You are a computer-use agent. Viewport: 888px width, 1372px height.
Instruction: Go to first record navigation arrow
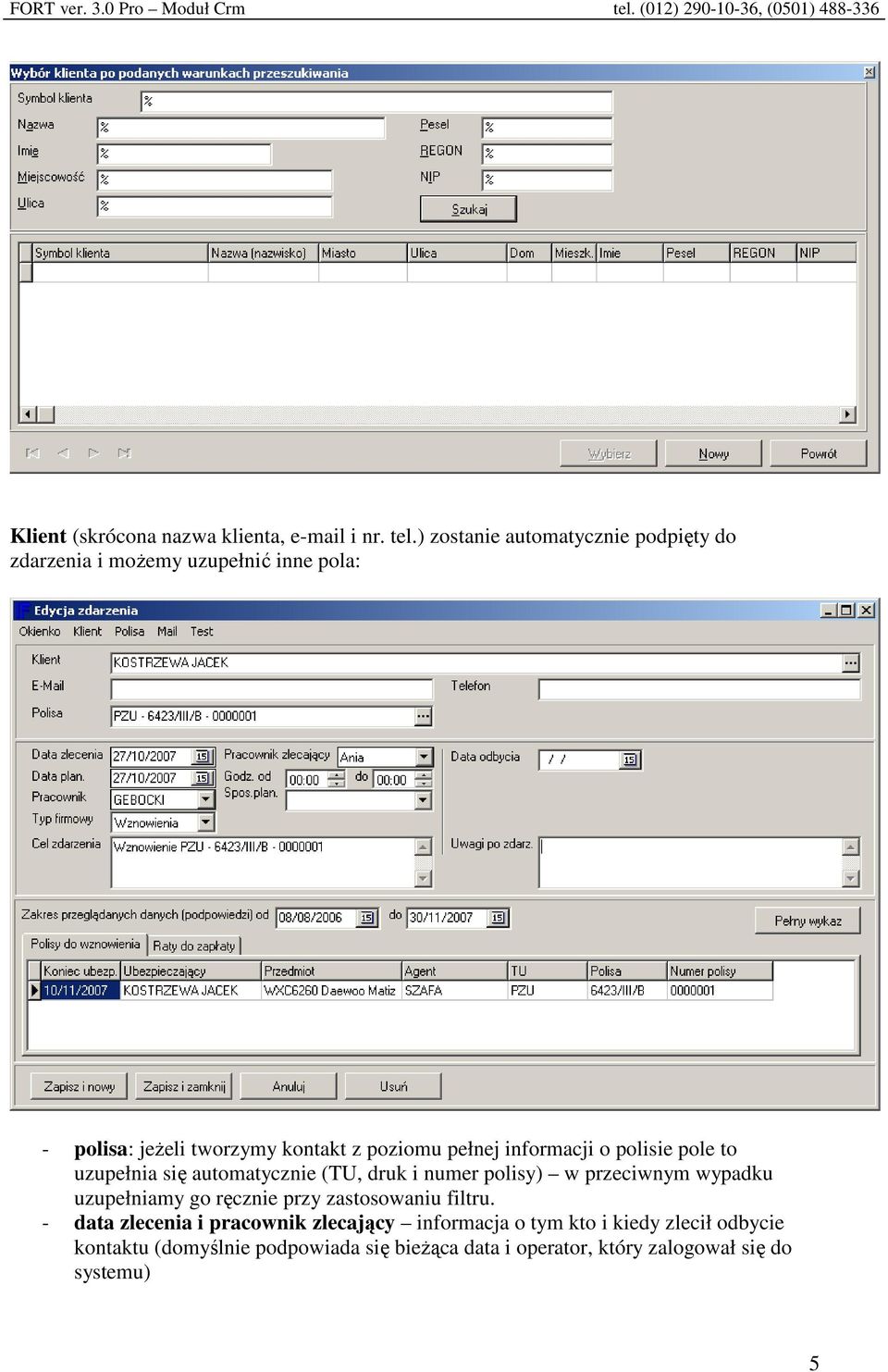(x=33, y=453)
